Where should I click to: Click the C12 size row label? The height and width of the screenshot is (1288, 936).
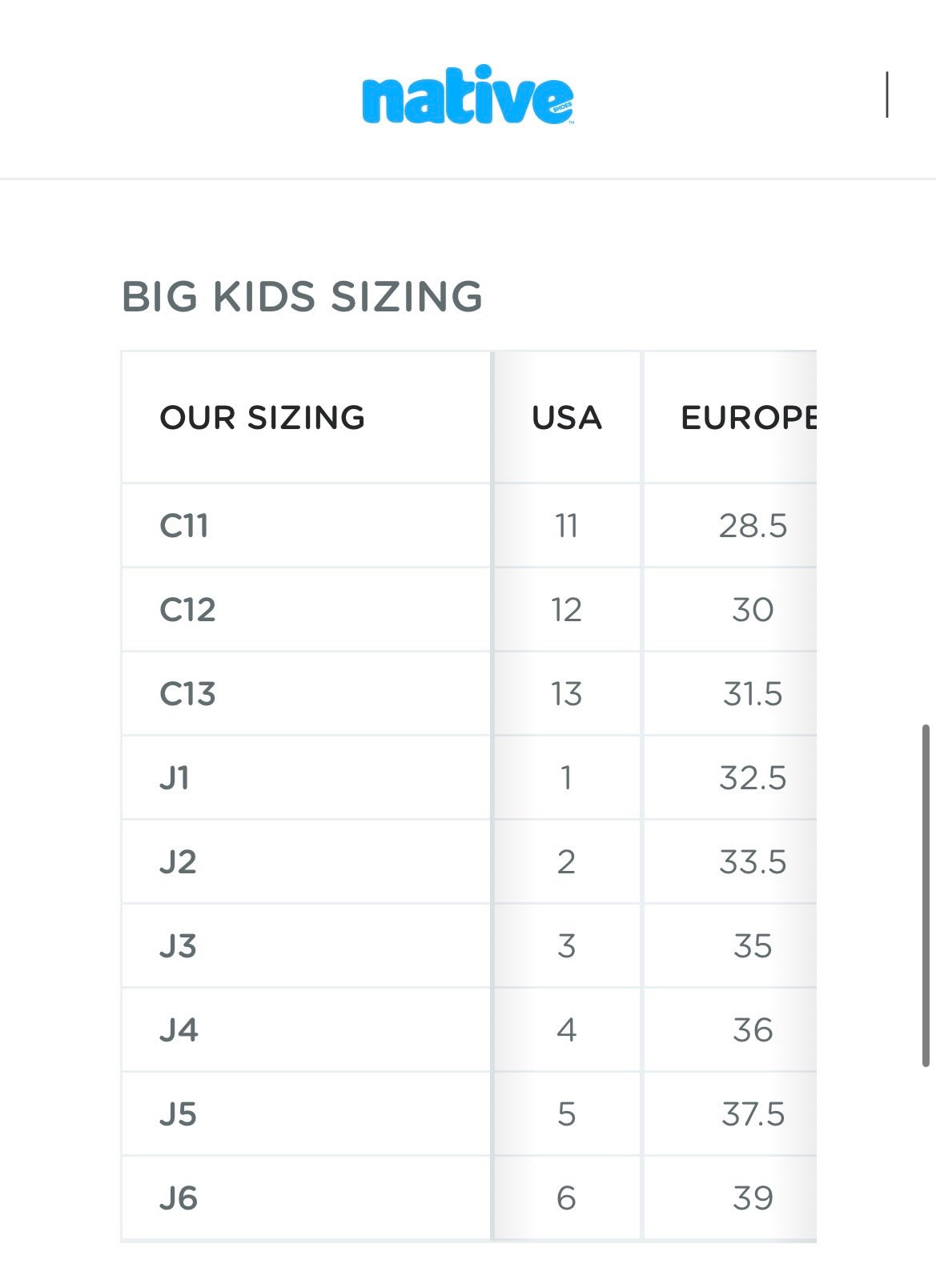tap(188, 610)
